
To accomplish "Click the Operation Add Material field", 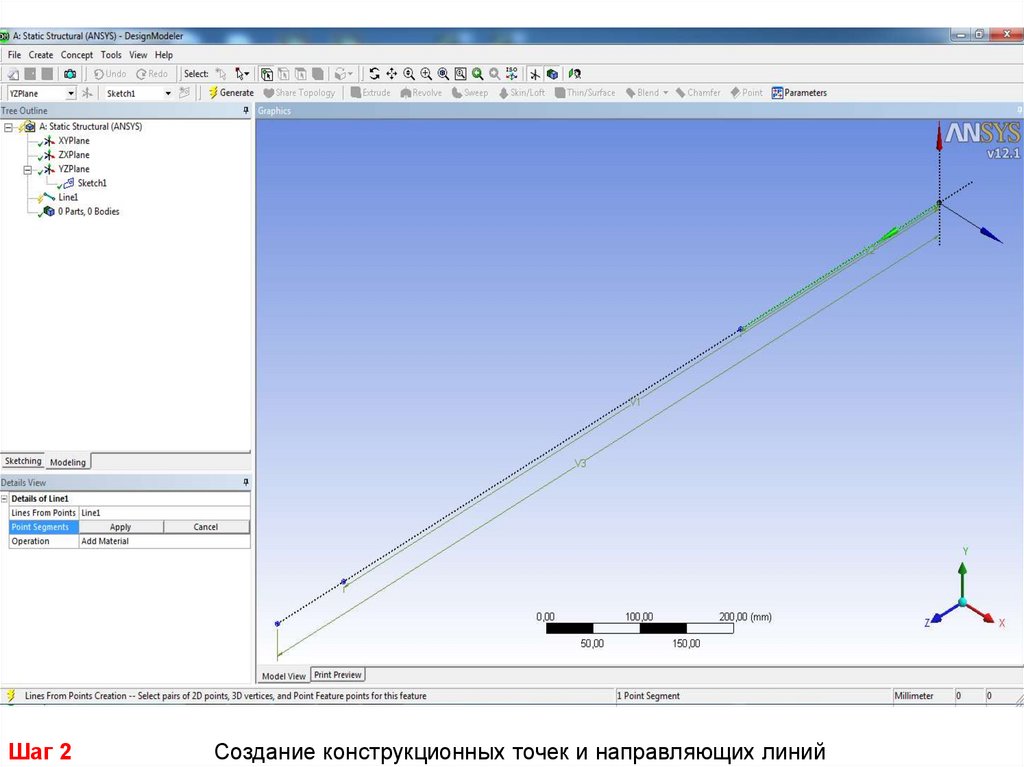I will click(165, 541).
